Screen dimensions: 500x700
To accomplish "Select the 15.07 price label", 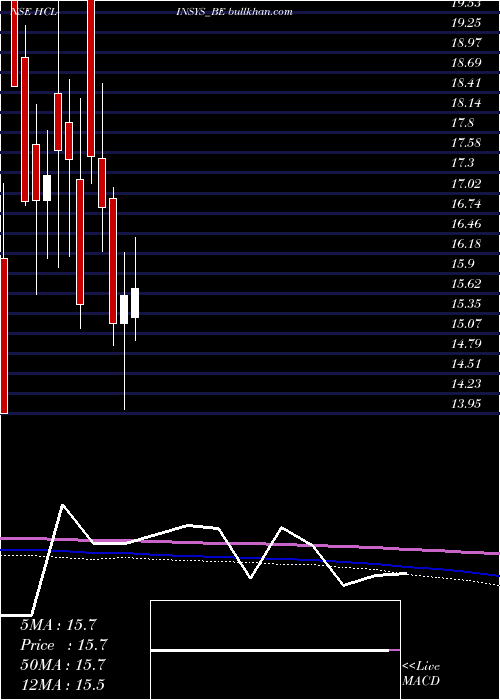I will click(x=466, y=324).
